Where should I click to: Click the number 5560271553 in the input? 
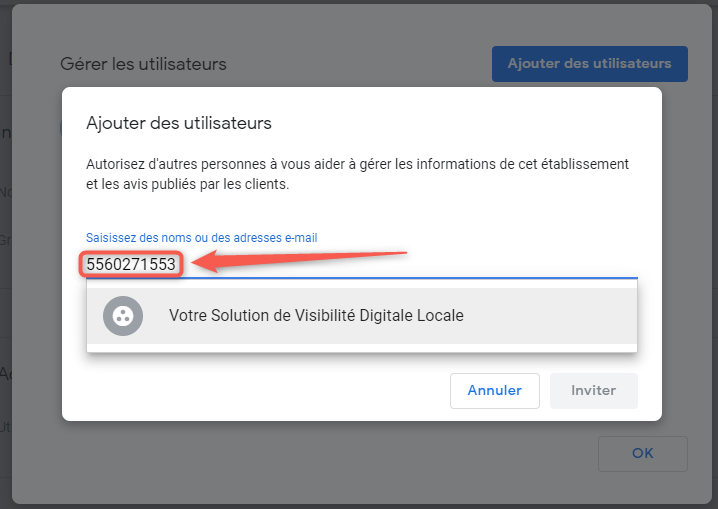[131, 265]
